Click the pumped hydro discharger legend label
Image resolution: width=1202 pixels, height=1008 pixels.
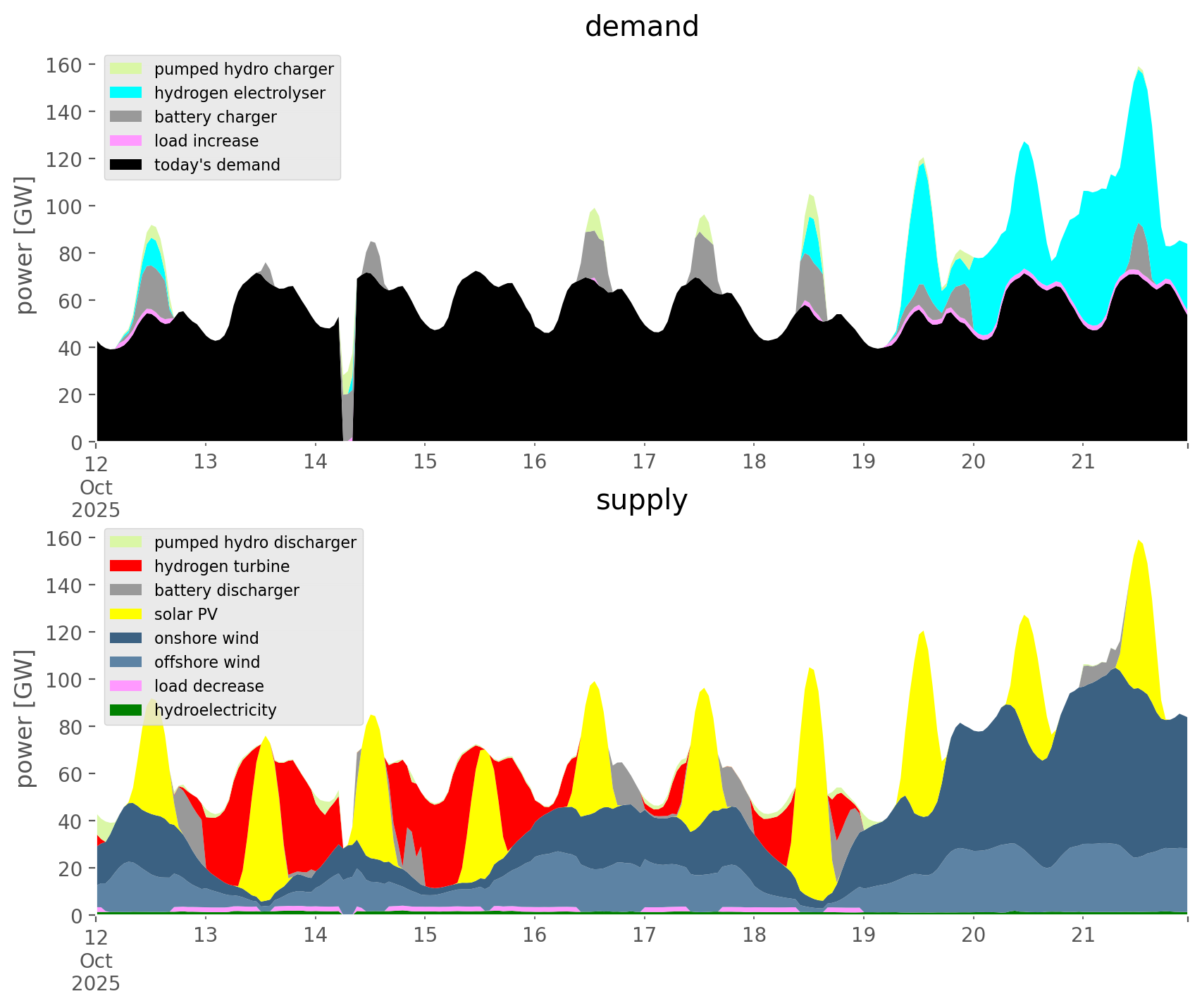(x=255, y=542)
